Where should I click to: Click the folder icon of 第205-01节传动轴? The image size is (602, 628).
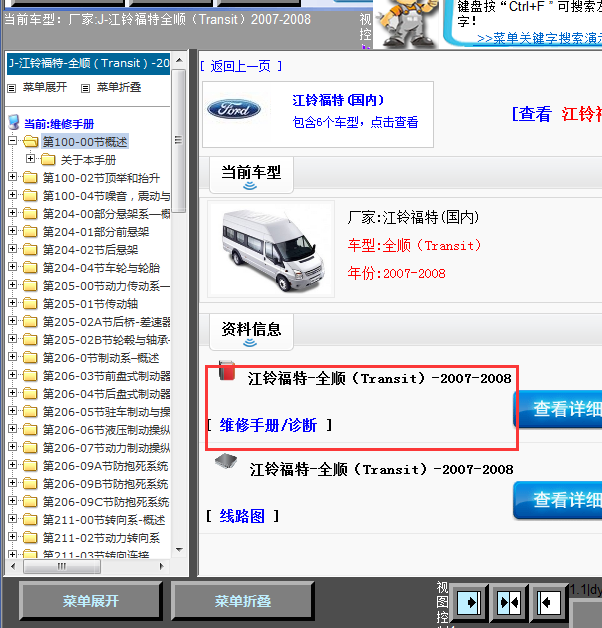[x=30, y=304]
